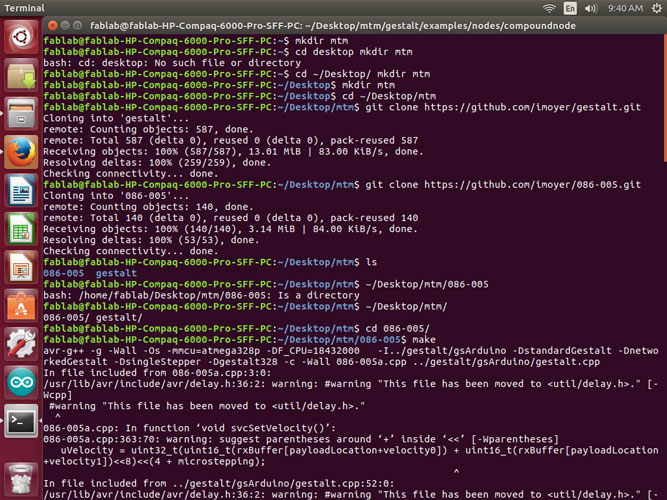The height and width of the screenshot is (500, 667).
Task: Open LibreOffice Writer from the launcher
Action: [21, 191]
